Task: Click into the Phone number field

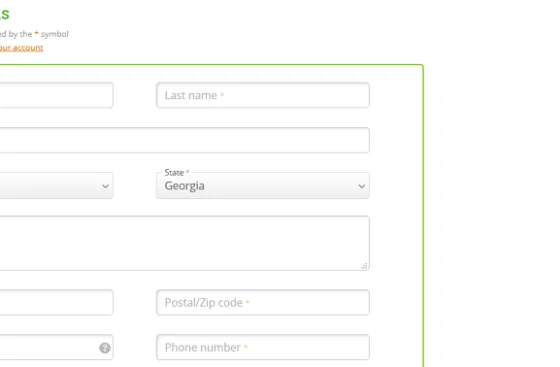Action: pos(263,347)
